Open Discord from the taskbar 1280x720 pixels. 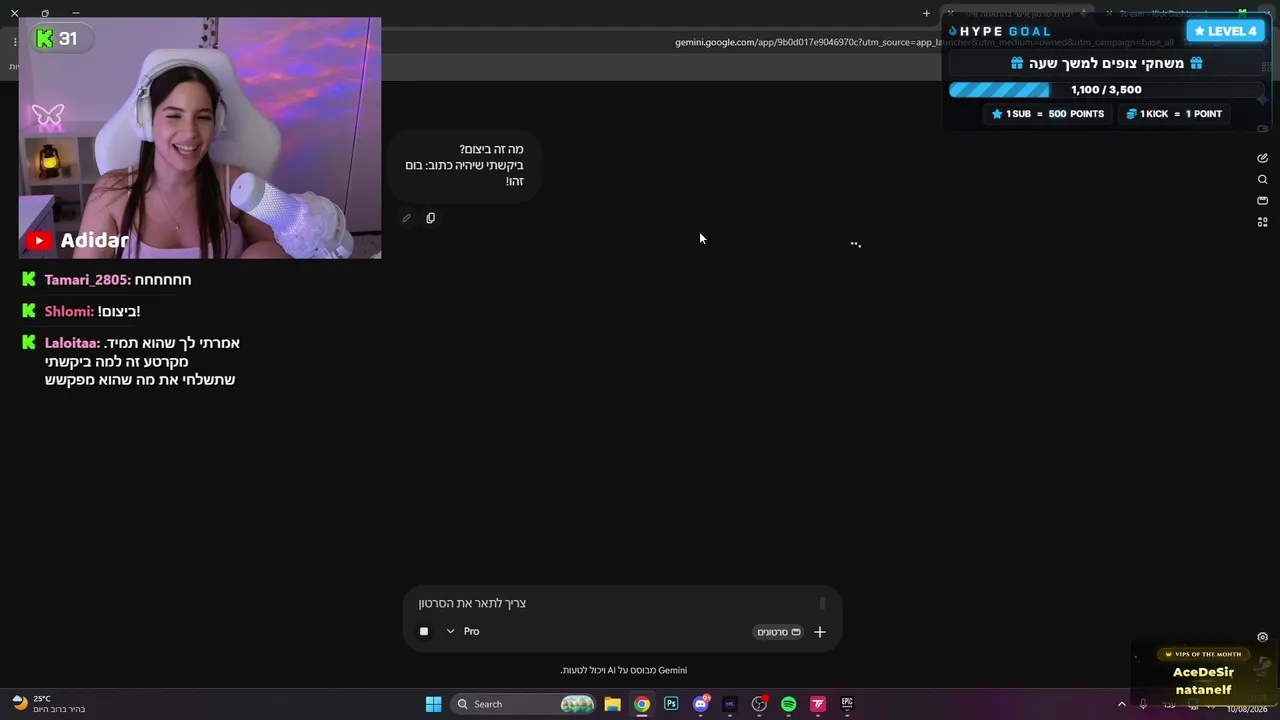[701, 704]
